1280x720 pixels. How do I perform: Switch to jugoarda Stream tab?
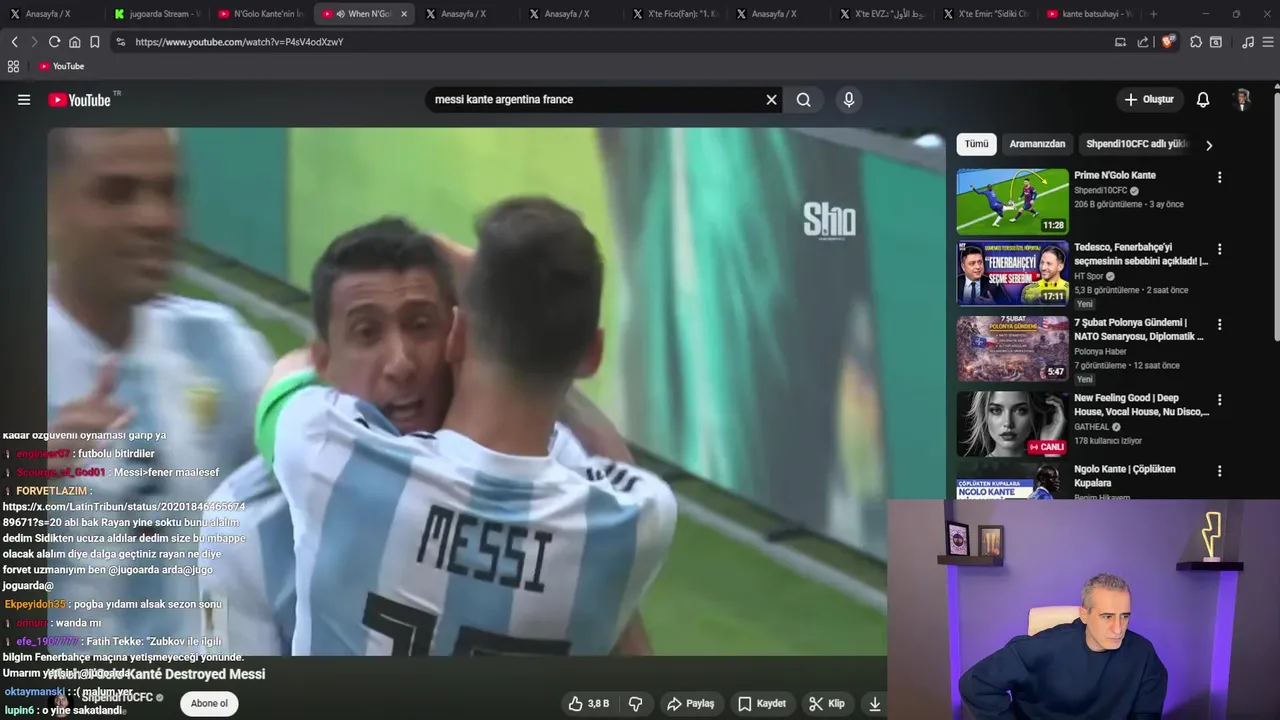tap(157, 14)
